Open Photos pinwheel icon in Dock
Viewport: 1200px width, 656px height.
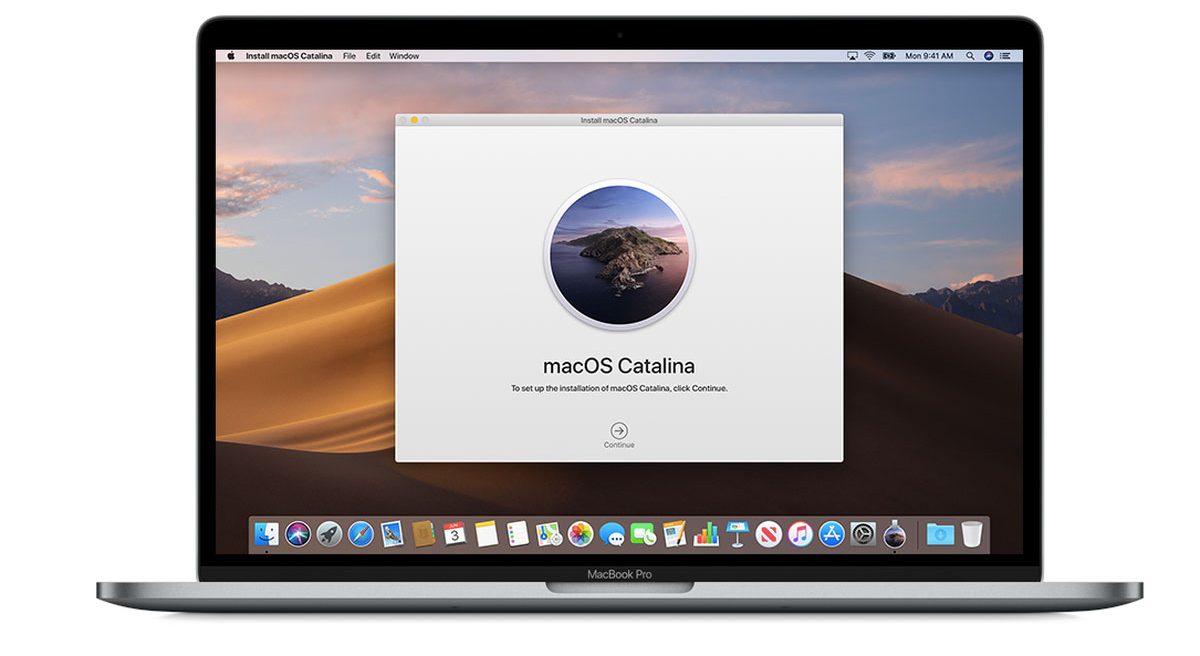[x=581, y=534]
